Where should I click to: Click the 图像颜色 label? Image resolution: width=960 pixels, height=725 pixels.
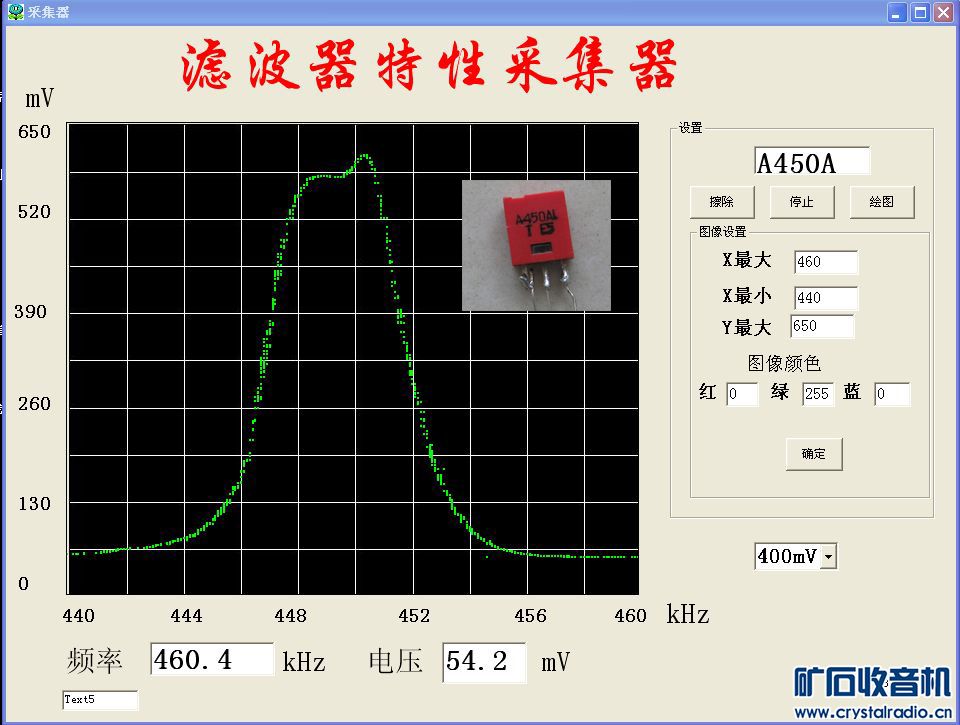[x=784, y=364]
